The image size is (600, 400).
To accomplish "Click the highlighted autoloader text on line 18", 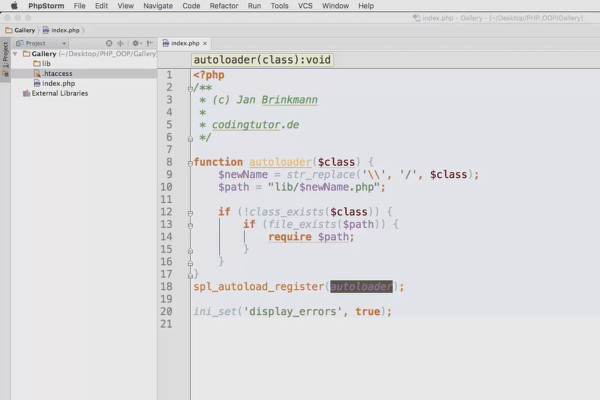I will (363, 287).
